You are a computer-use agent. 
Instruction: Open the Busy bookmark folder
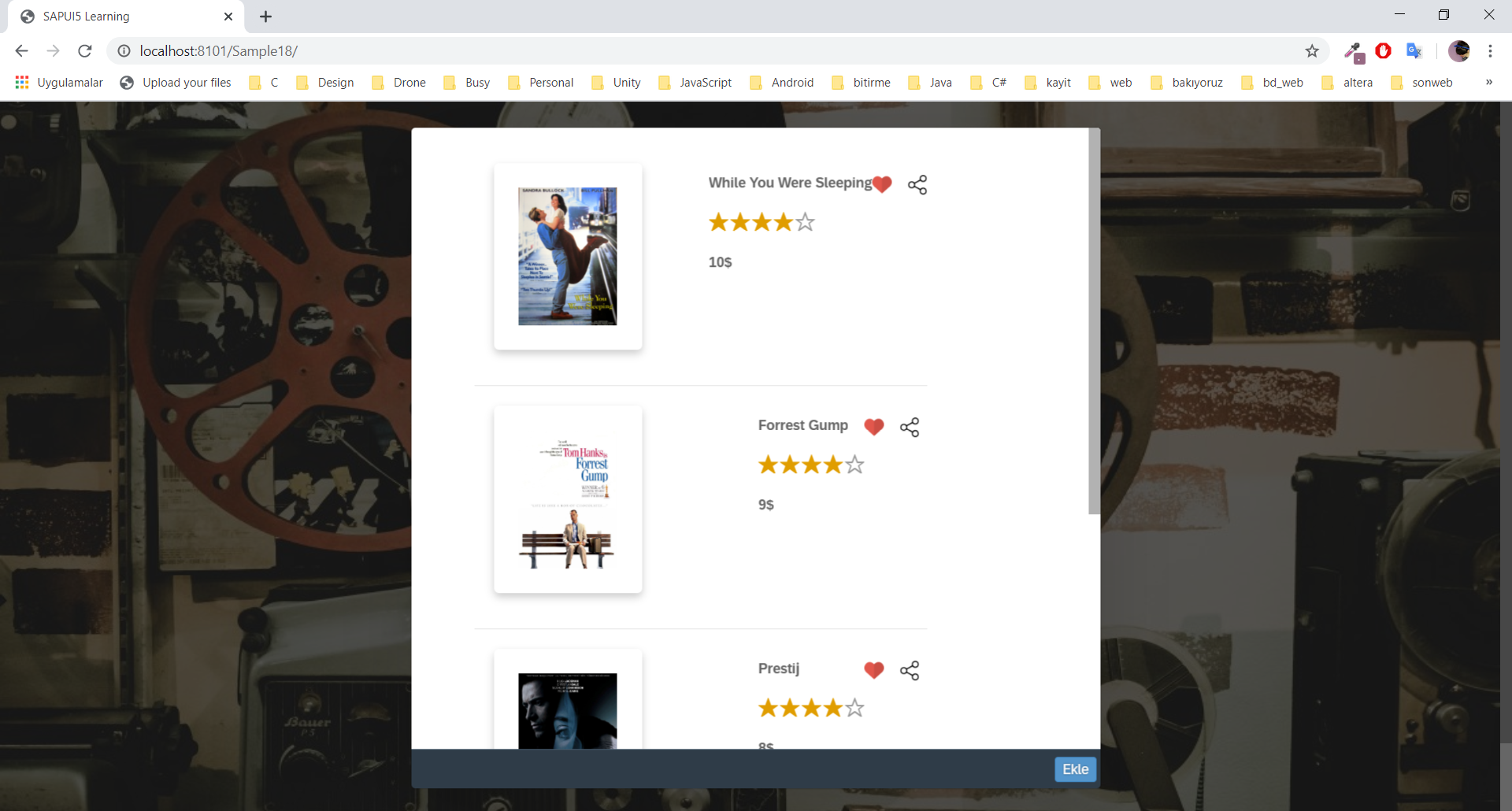click(467, 82)
